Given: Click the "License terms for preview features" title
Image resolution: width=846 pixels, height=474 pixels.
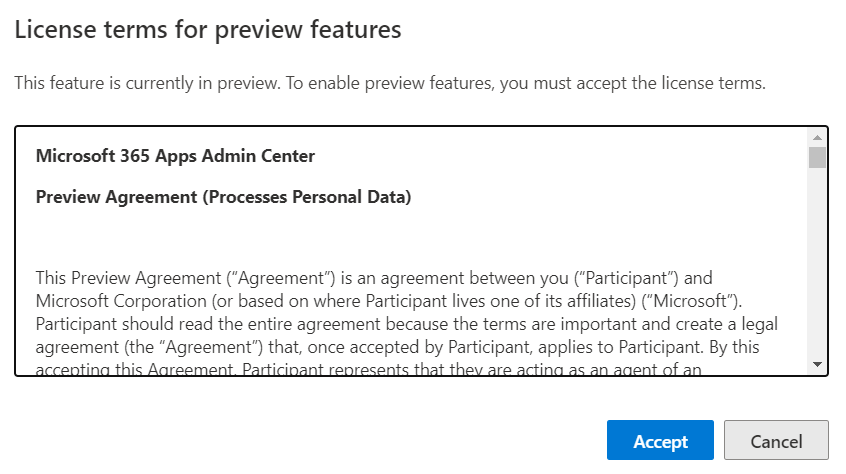Looking at the screenshot, I should [208, 30].
